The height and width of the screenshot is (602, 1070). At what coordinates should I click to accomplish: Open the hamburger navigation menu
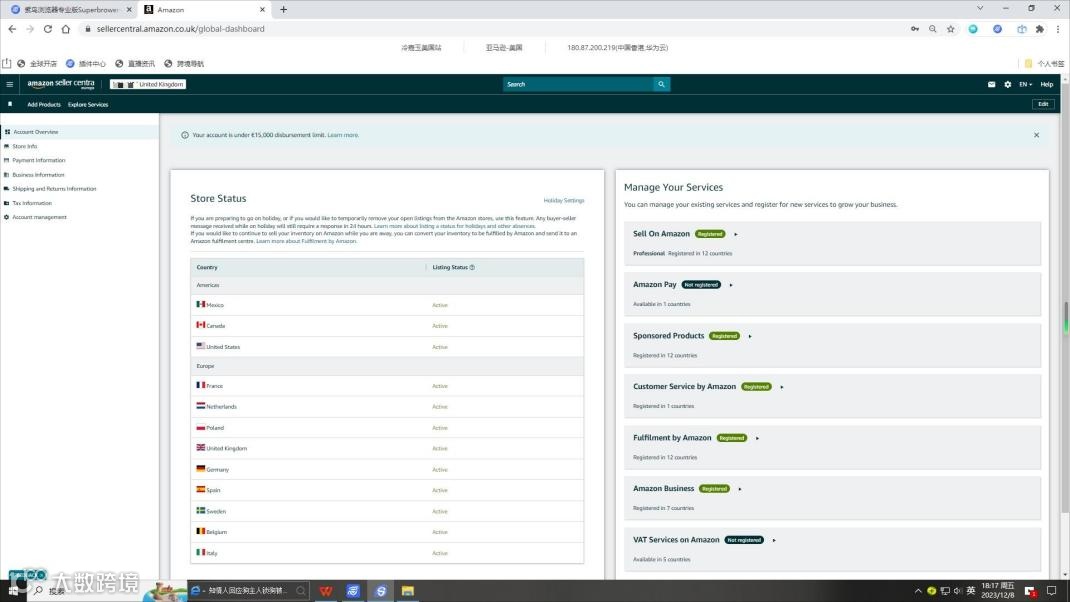tap(10, 85)
